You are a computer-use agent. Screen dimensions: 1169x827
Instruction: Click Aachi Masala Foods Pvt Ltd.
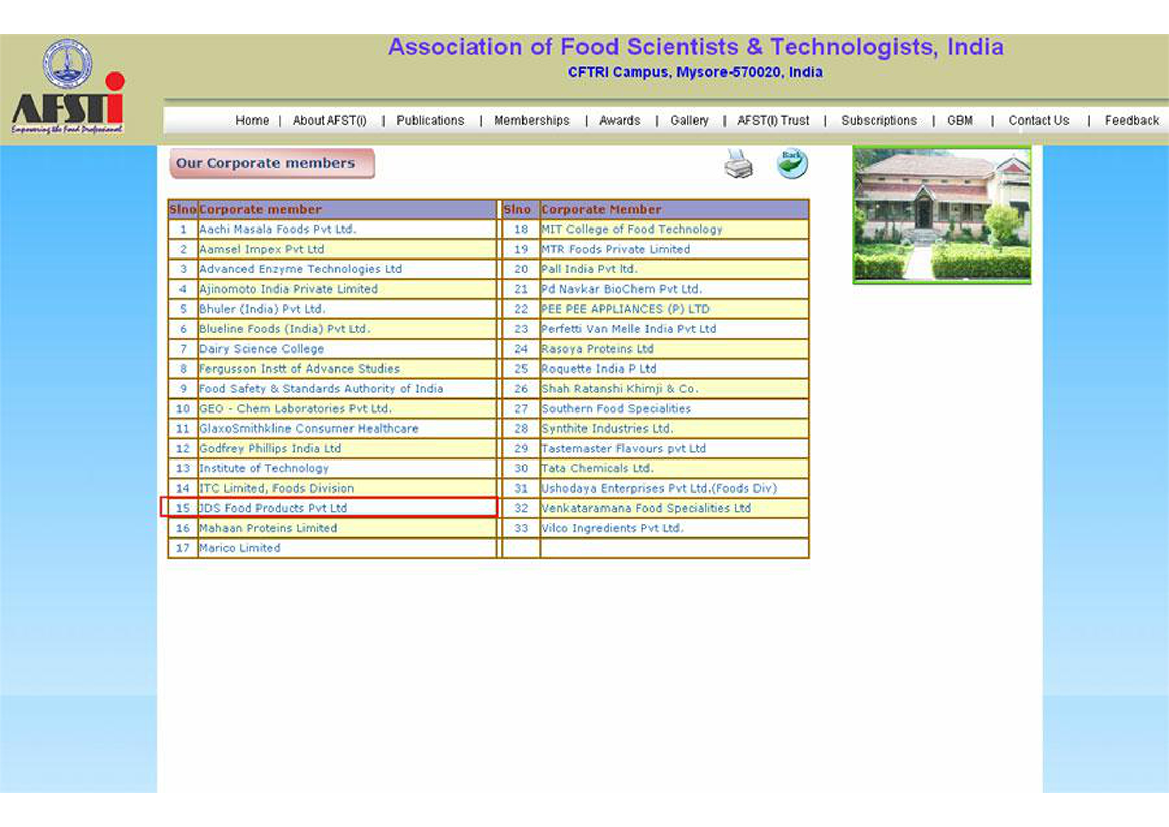coord(277,229)
